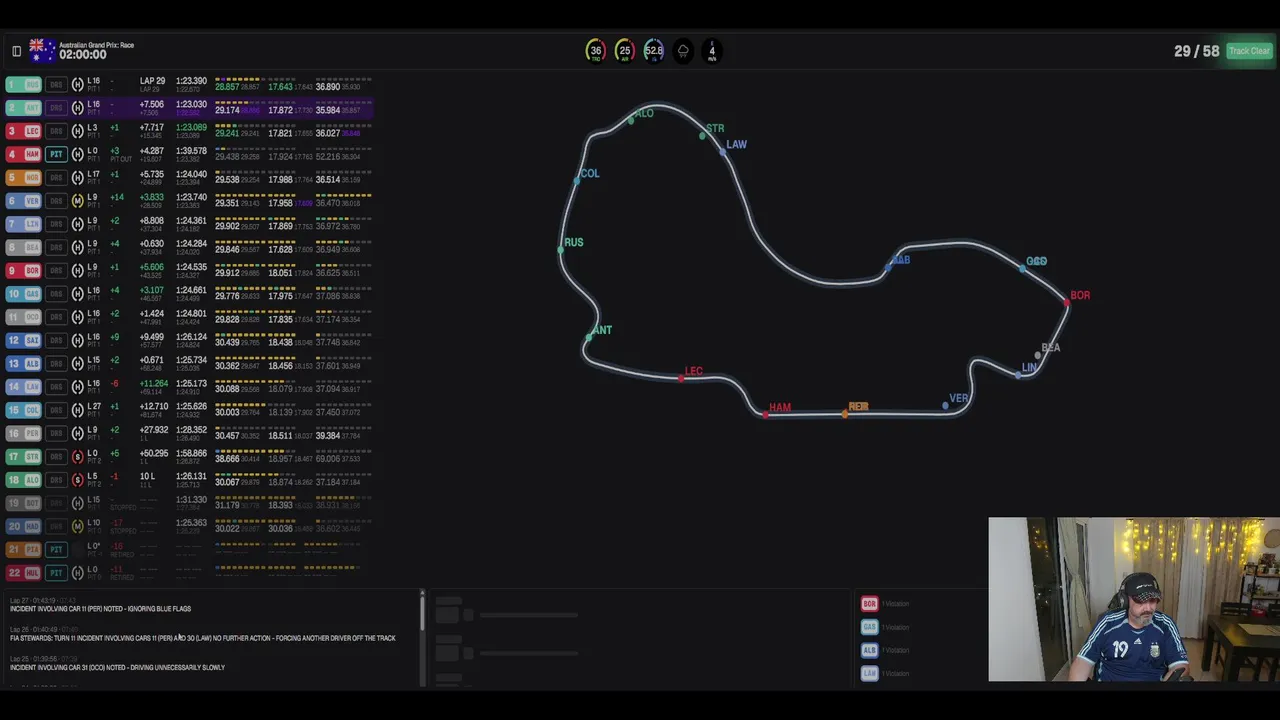
Task: Click the rain cloud weather icon
Action: (x=683, y=51)
